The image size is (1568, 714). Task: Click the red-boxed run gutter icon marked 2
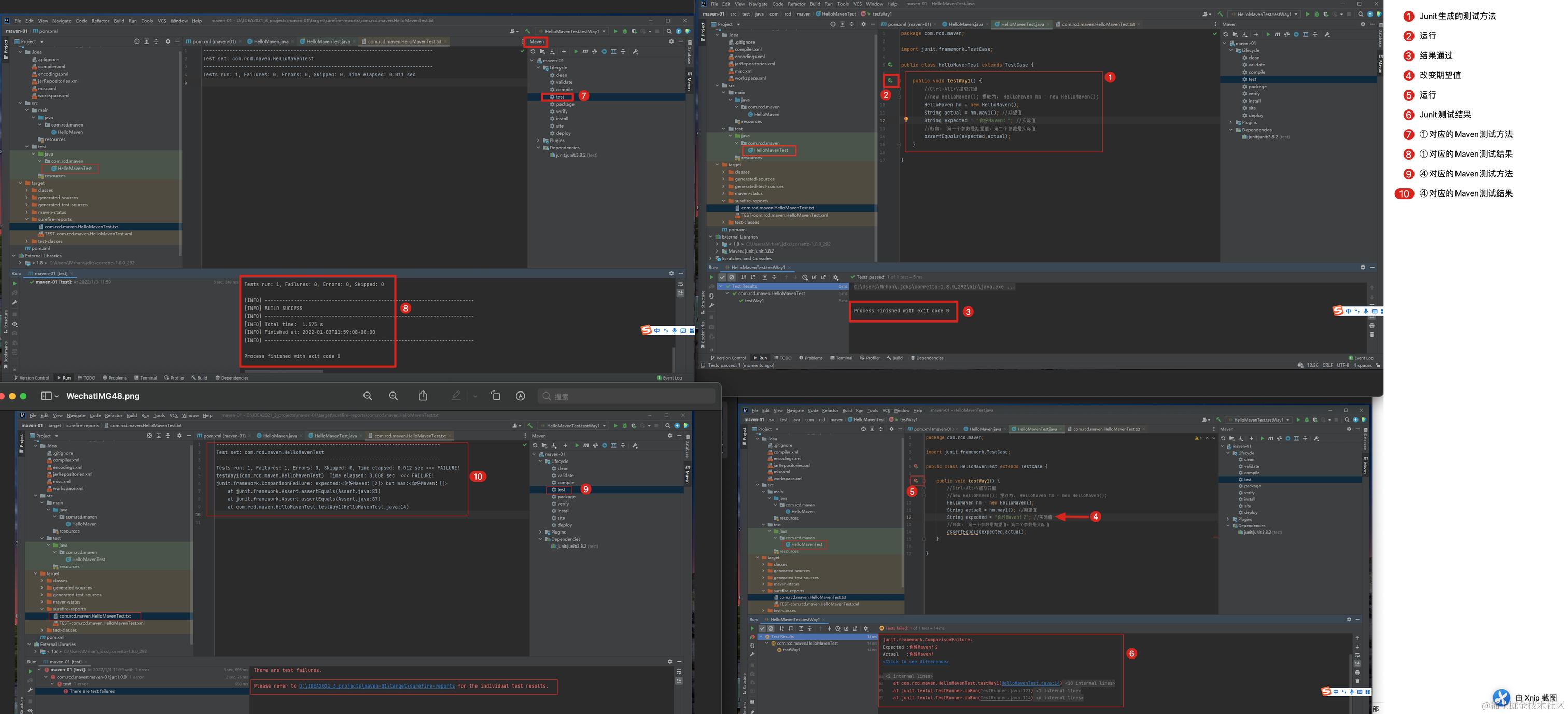[890, 80]
